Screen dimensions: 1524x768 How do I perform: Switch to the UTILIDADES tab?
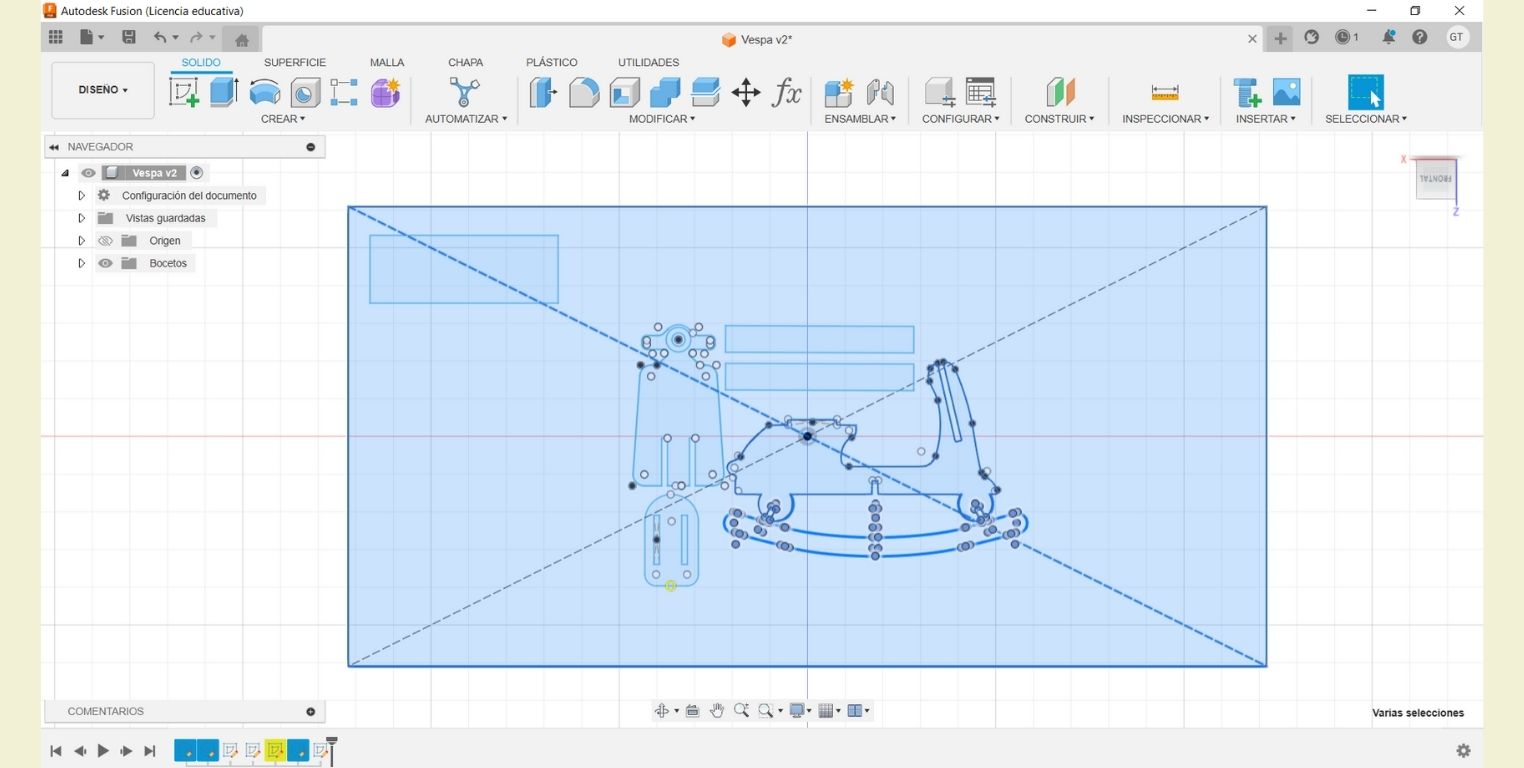click(x=648, y=62)
